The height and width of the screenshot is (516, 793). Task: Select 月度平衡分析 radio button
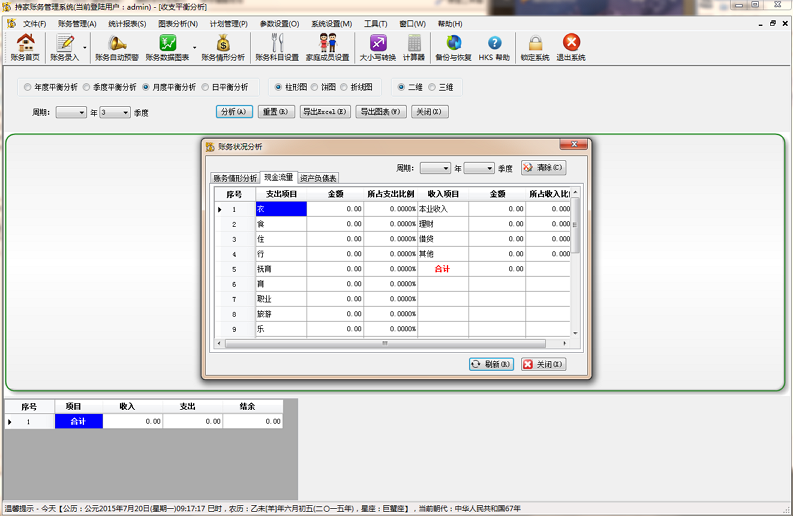point(146,87)
